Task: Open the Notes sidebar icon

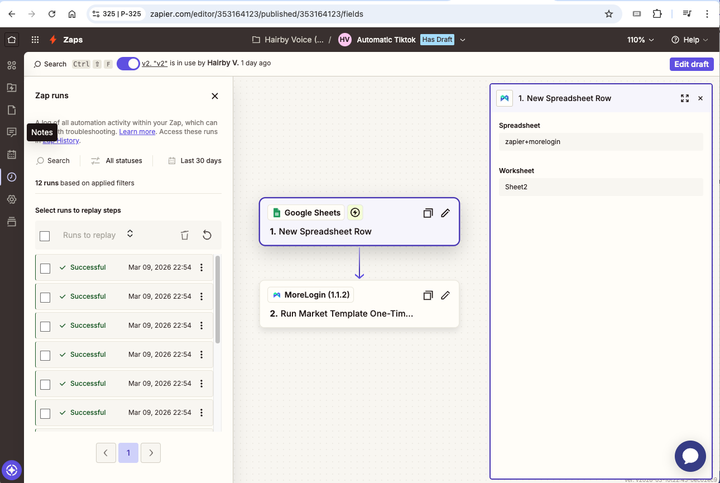Action: tap(11, 132)
